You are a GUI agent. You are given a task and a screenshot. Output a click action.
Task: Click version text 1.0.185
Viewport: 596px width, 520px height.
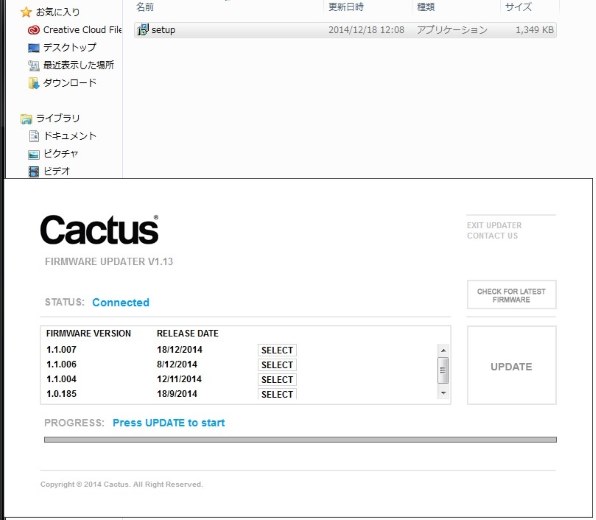tap(61, 393)
